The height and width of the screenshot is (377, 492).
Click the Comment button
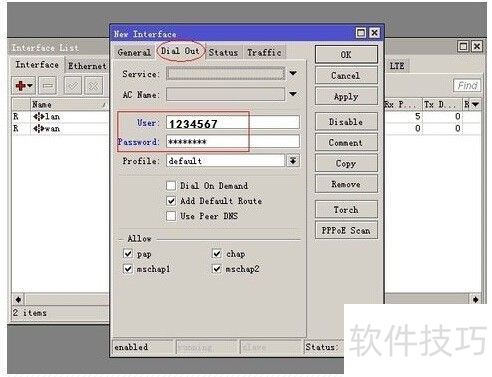click(x=346, y=143)
